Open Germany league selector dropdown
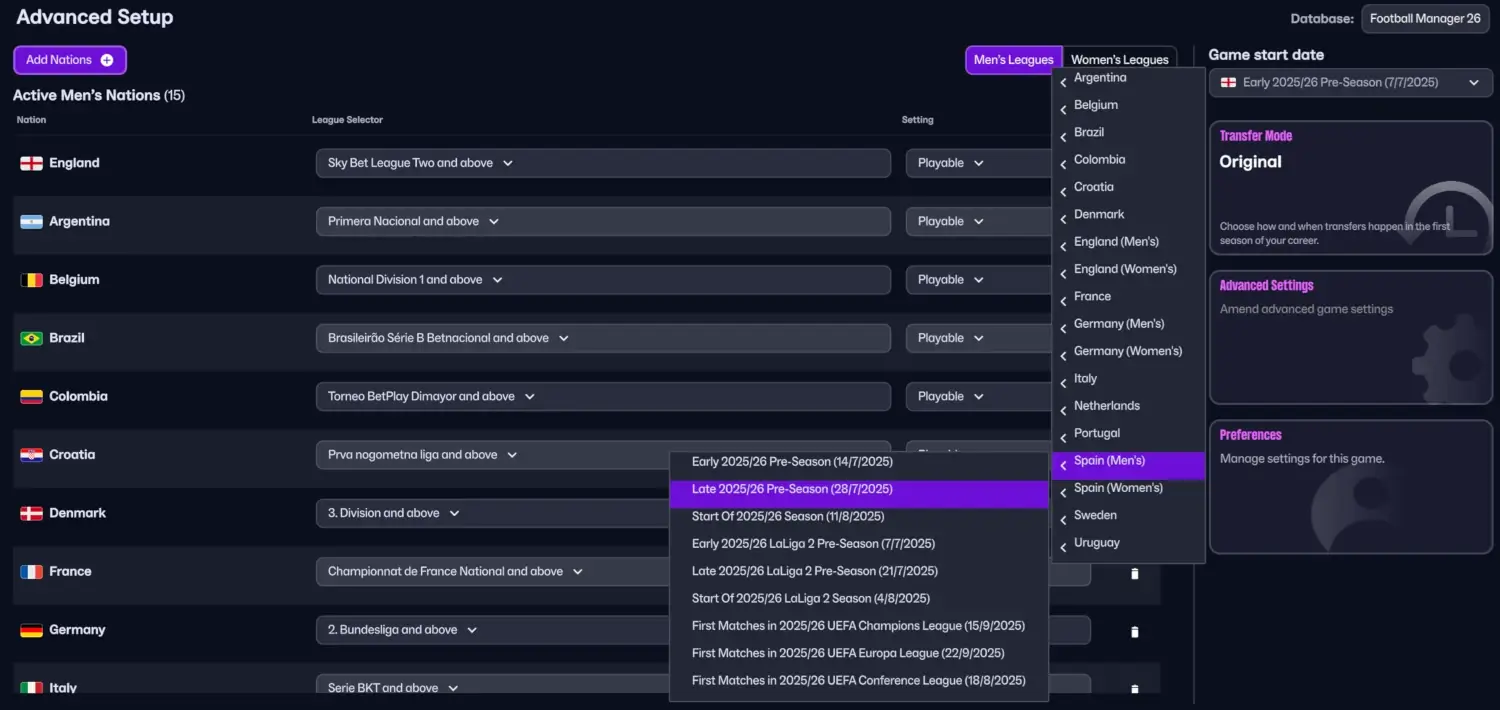The width and height of the screenshot is (1500, 710). coord(492,630)
